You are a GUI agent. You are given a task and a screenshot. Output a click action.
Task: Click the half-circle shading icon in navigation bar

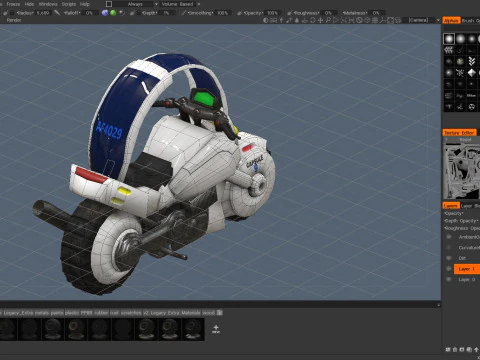(x=266, y=20)
